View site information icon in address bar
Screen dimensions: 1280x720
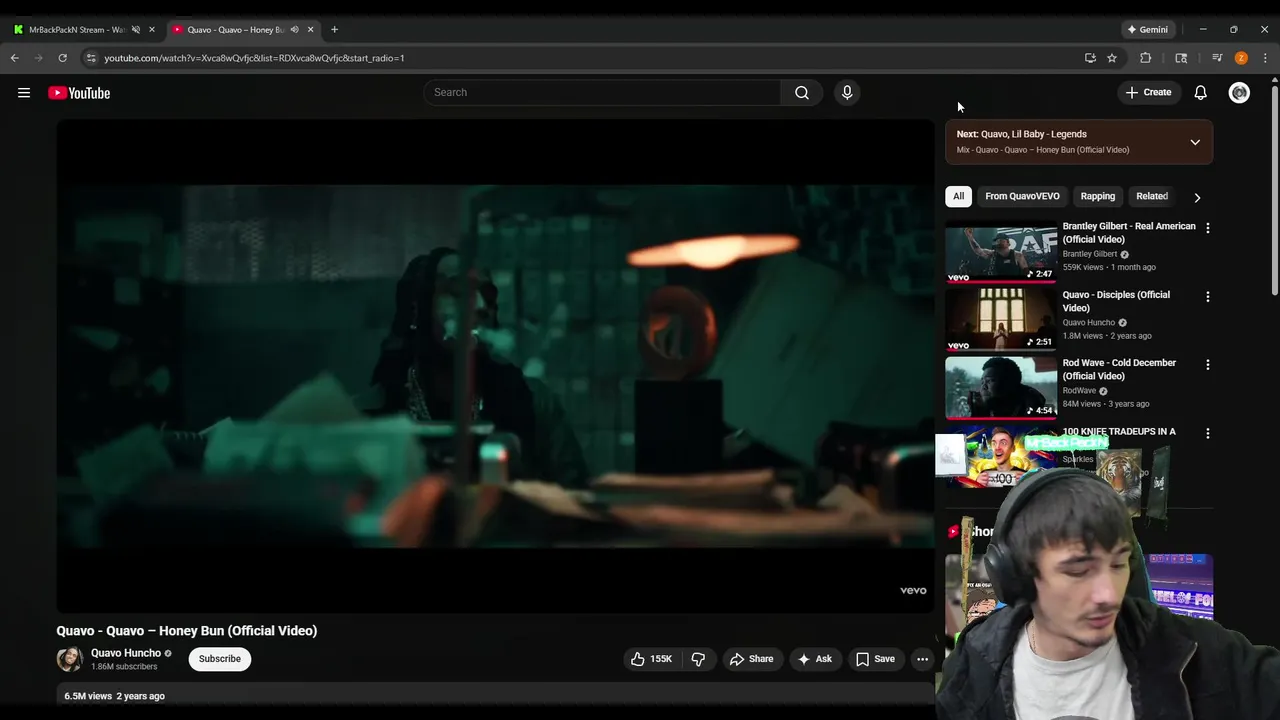point(91,58)
